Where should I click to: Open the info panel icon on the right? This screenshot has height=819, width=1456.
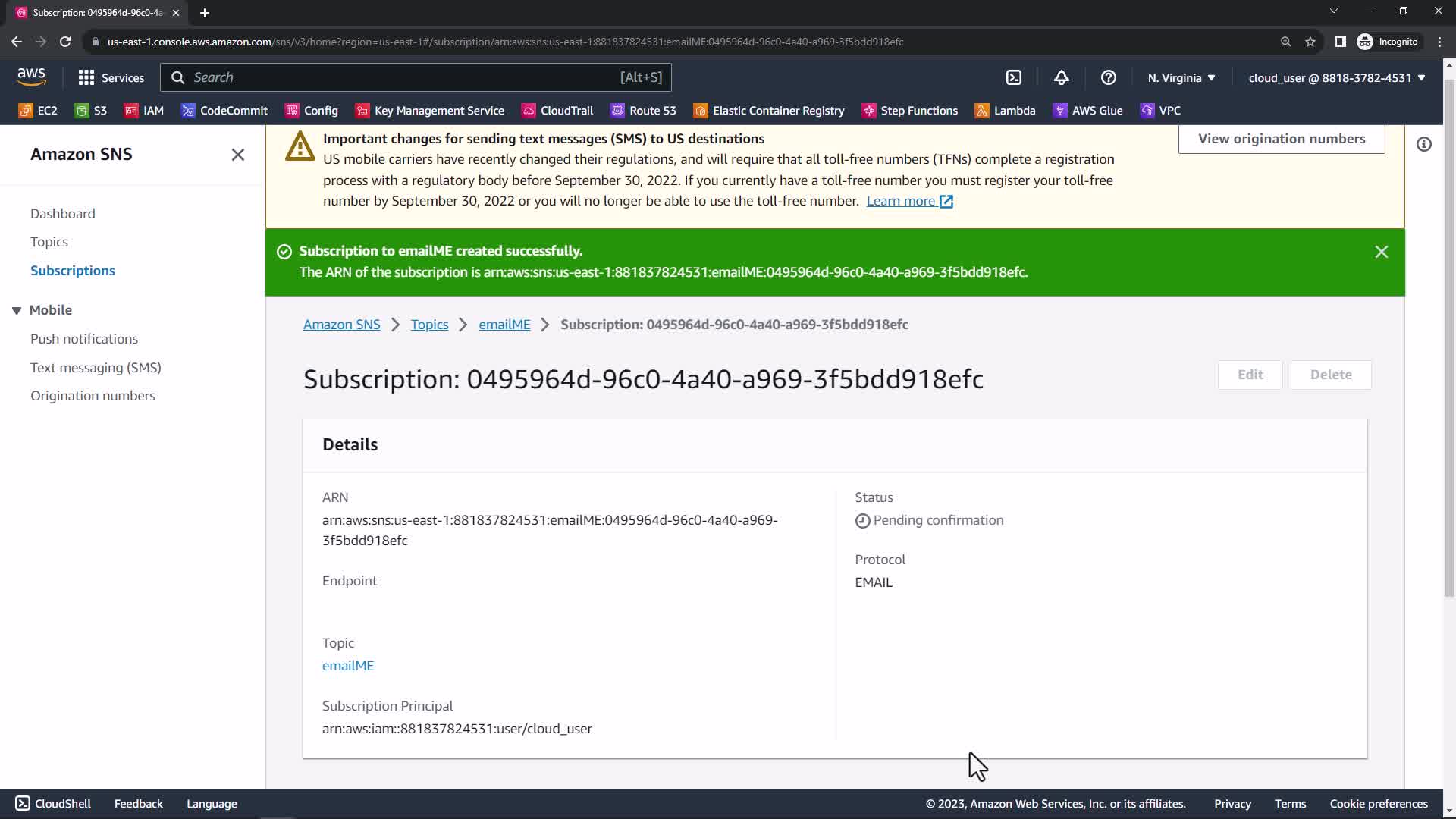1423,144
